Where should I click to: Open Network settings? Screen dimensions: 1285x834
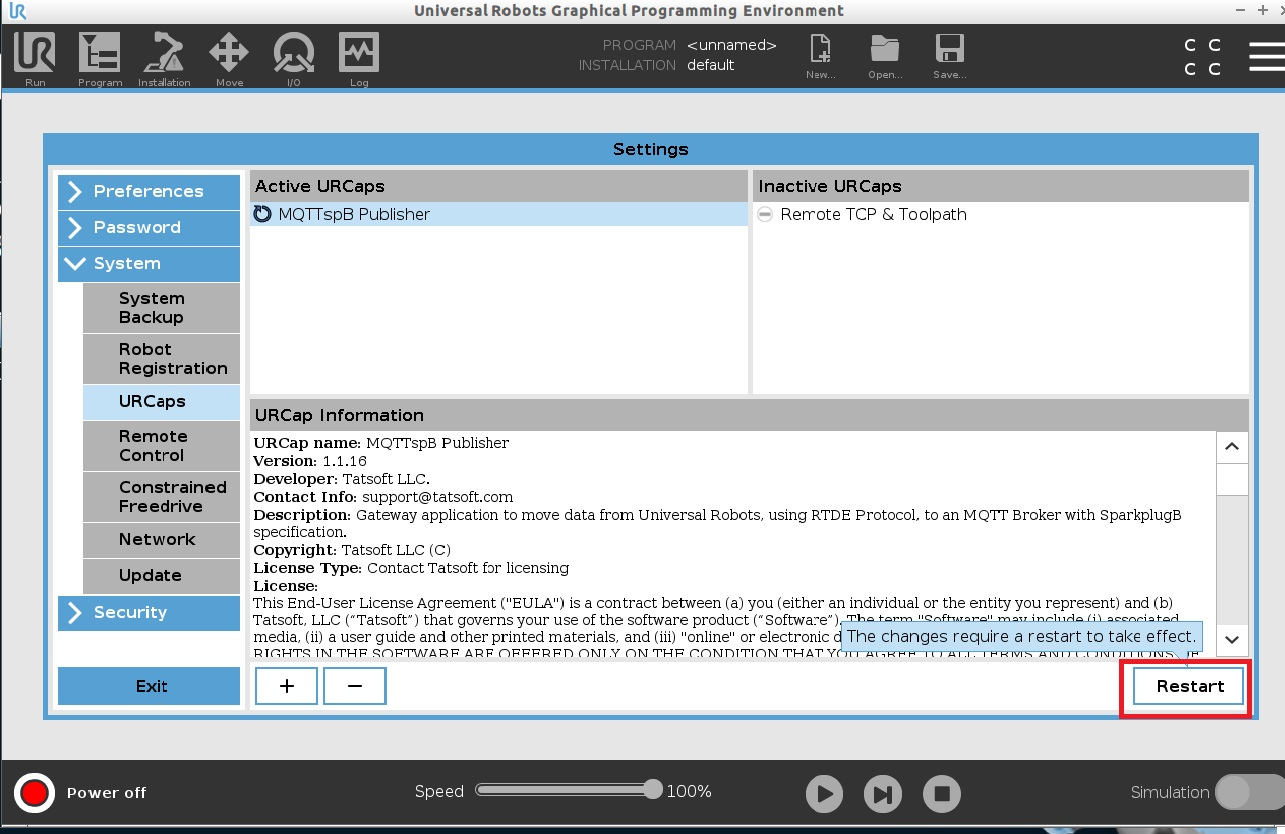(x=161, y=540)
